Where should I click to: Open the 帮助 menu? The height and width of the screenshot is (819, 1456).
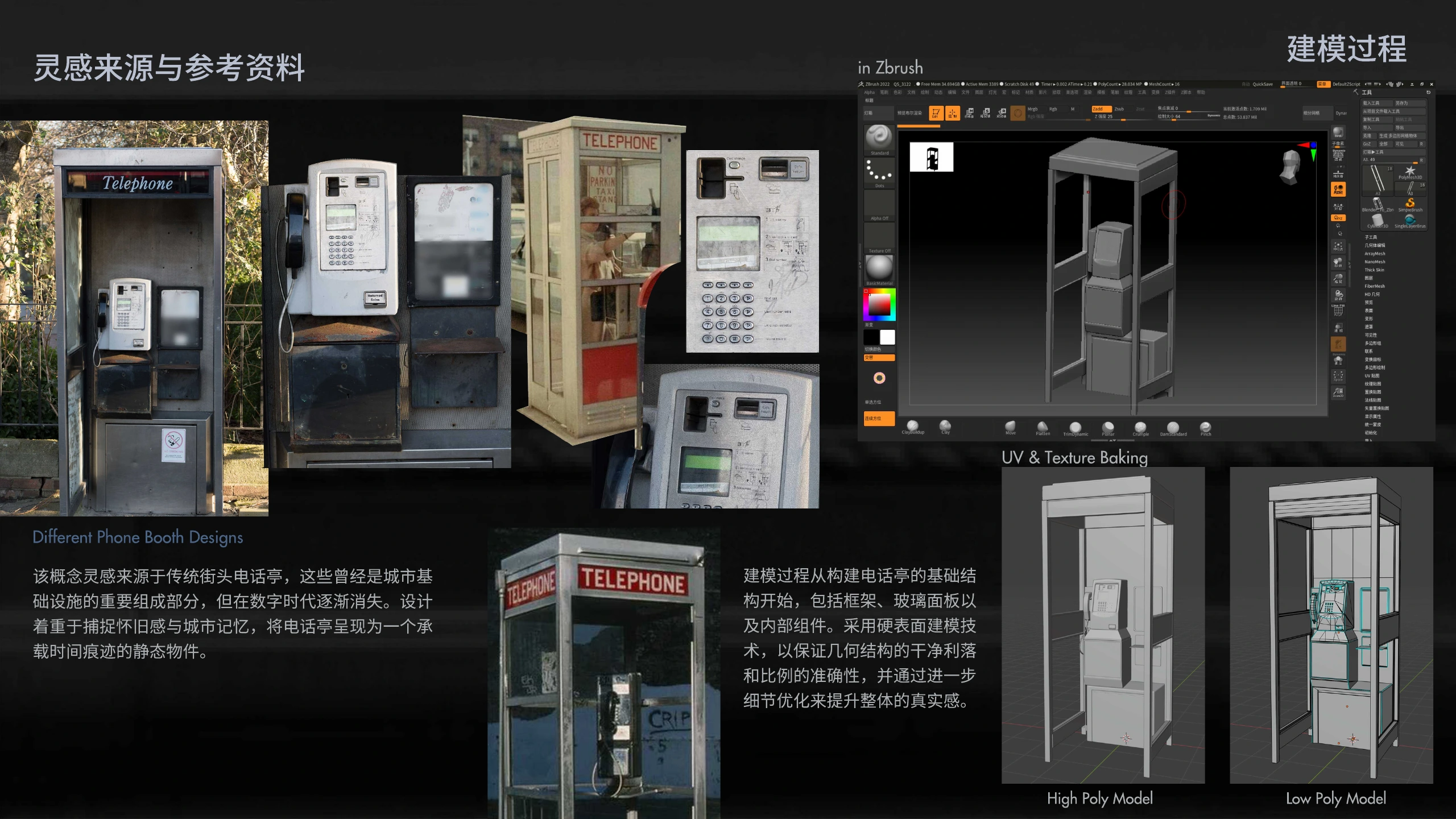pos(1201,92)
